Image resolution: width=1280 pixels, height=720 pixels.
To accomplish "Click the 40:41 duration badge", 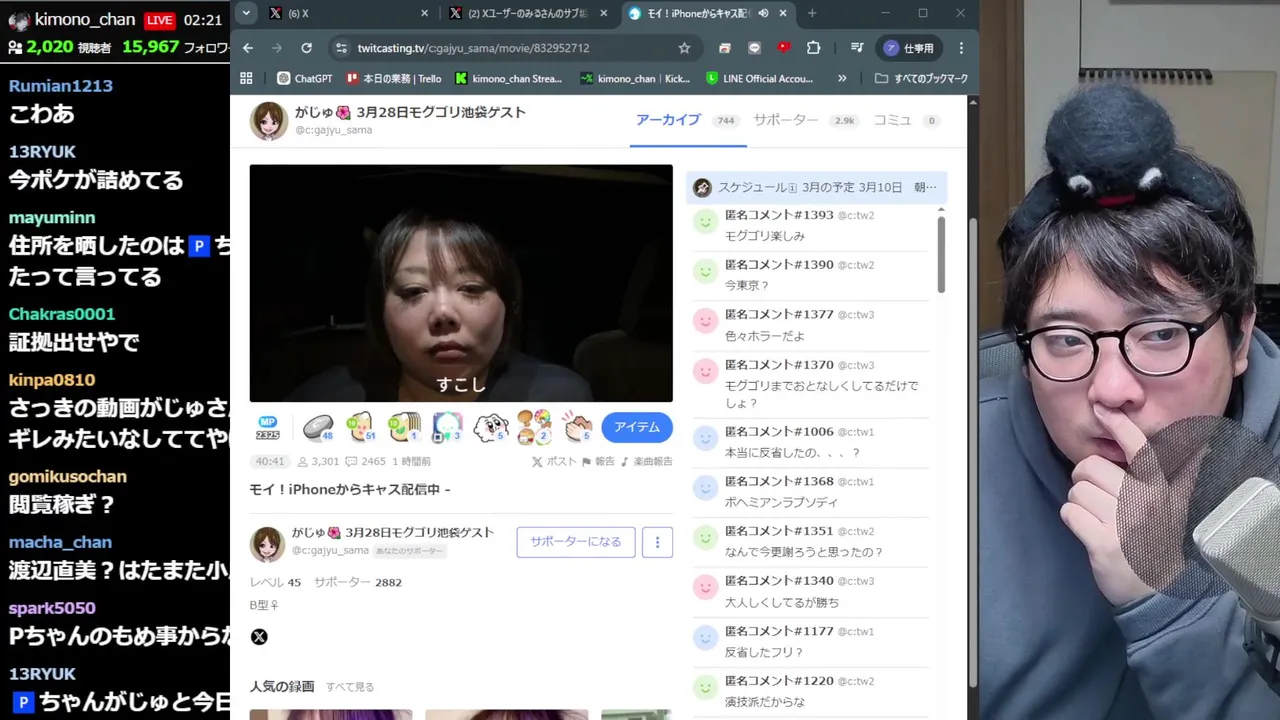I will (270, 462).
